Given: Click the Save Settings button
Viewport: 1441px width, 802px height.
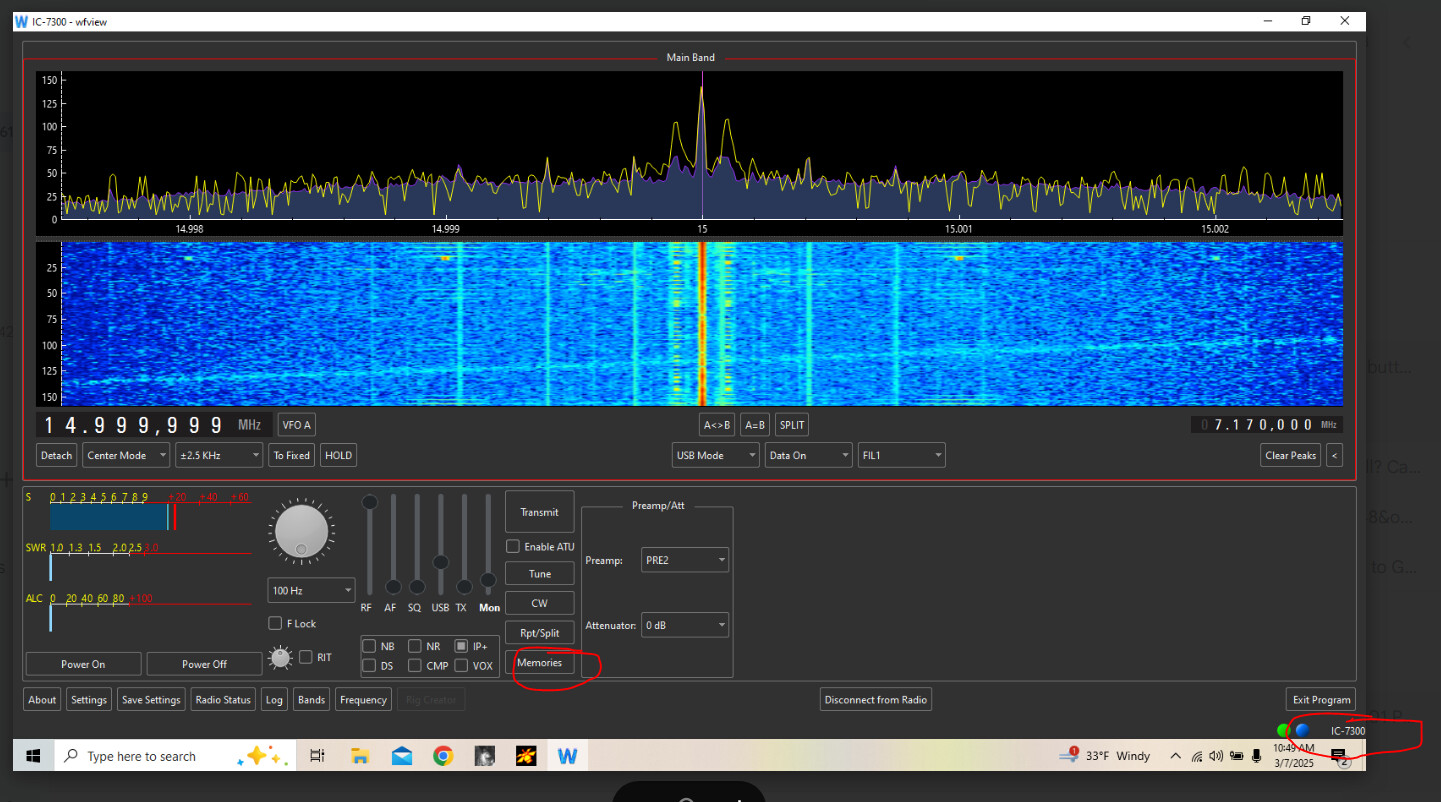Looking at the screenshot, I should (x=151, y=700).
